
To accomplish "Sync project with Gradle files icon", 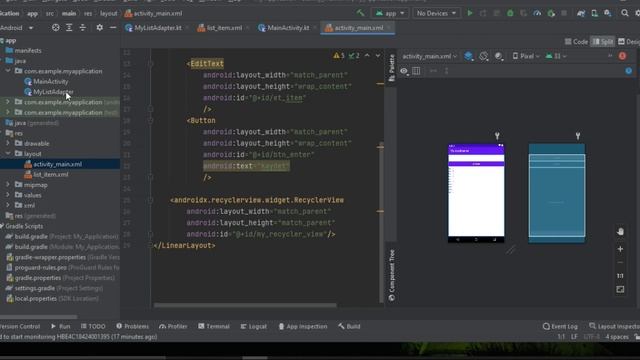I will [x=581, y=13].
